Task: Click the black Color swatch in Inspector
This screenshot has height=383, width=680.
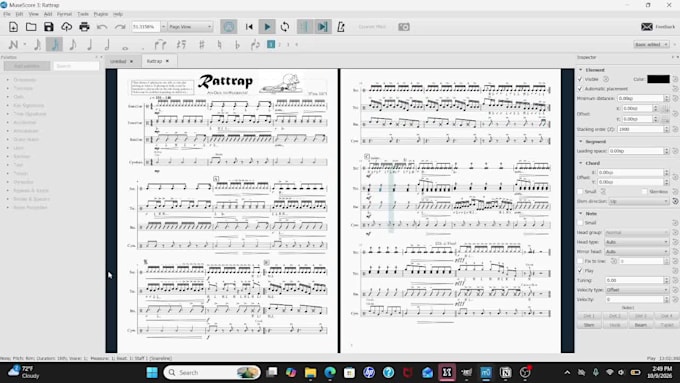Action: coord(658,79)
